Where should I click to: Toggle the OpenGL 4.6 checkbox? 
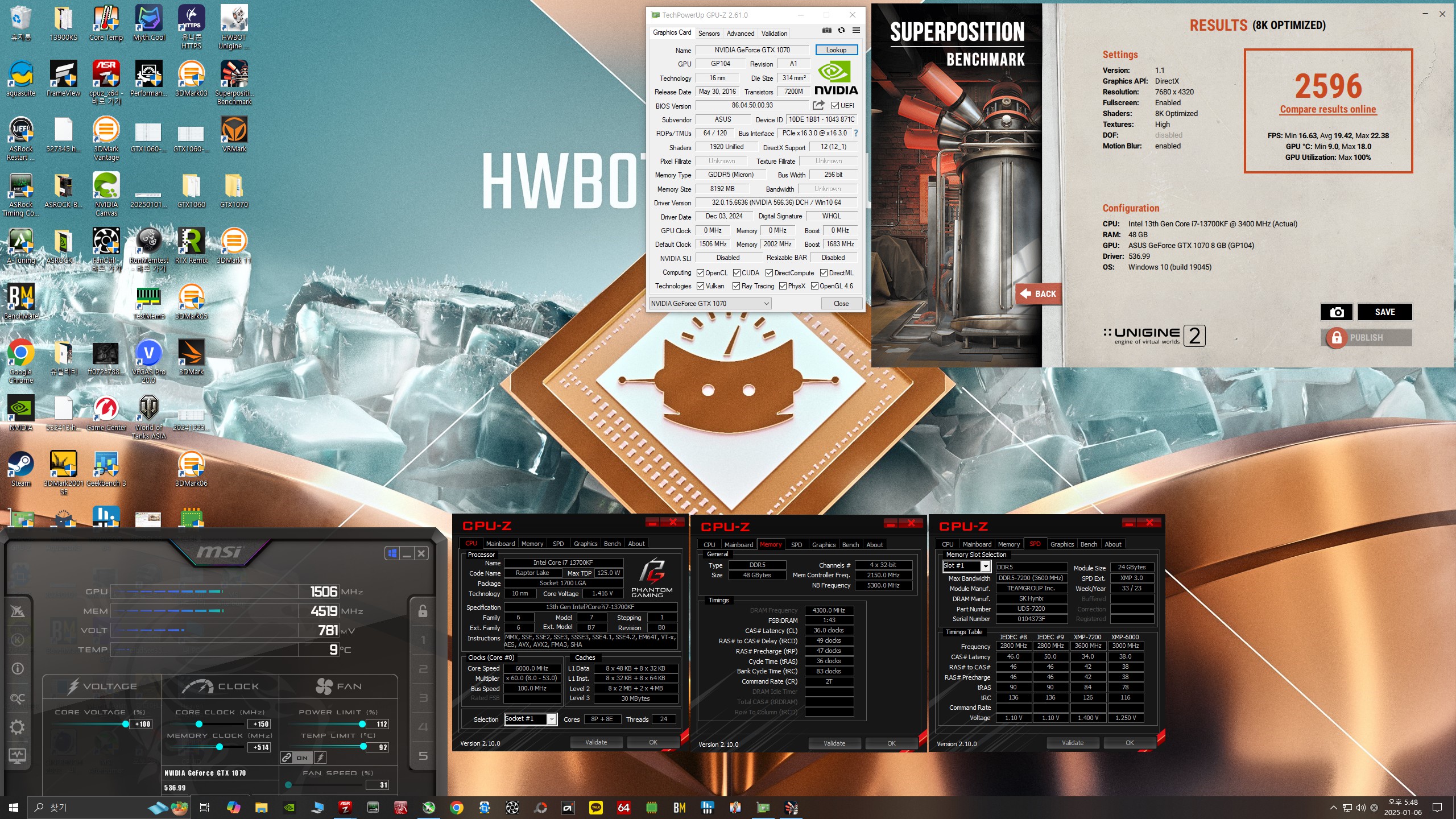(x=814, y=286)
